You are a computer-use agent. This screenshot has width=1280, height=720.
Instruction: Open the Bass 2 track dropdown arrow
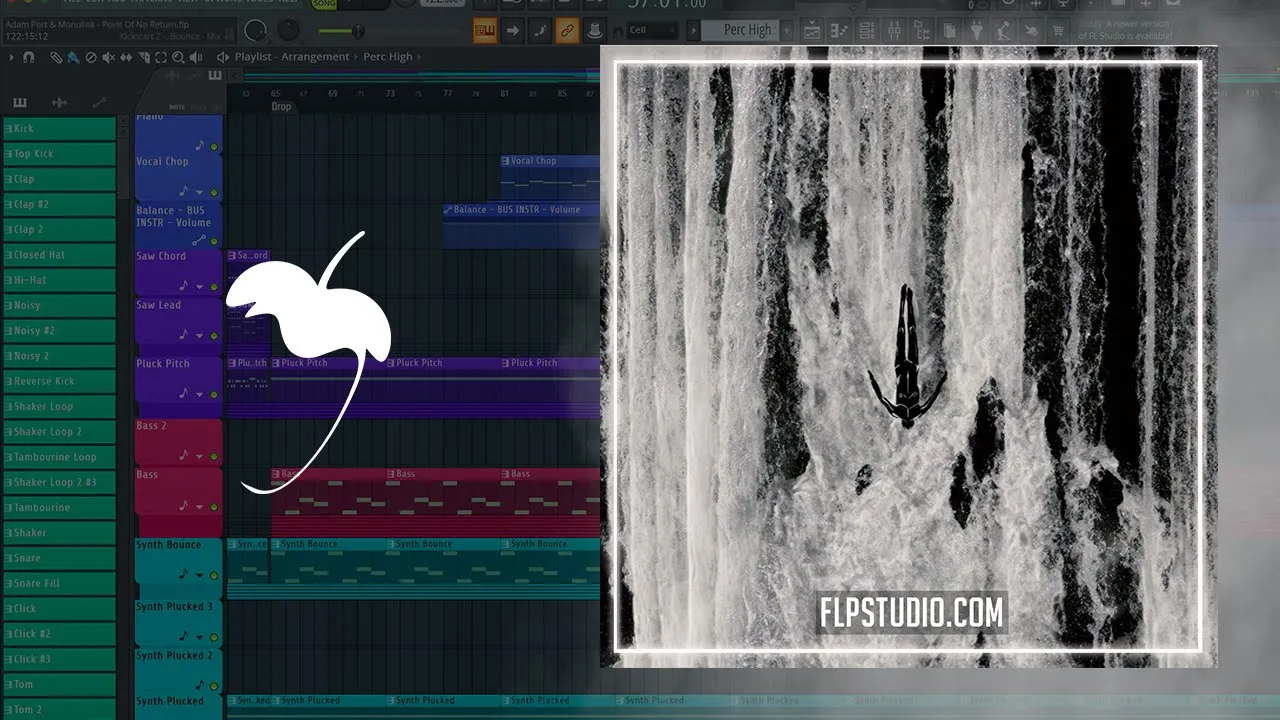199,456
